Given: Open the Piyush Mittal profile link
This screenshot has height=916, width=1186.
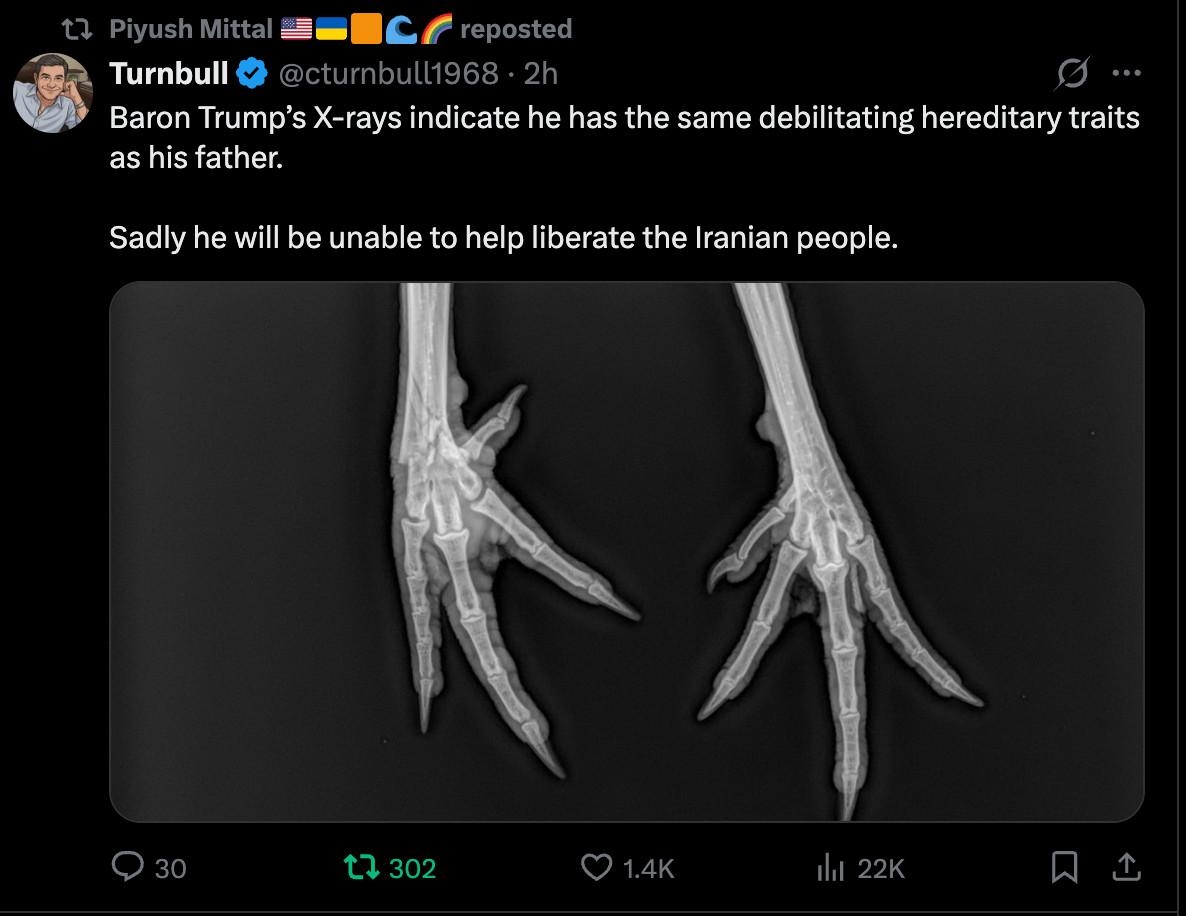Looking at the screenshot, I should [191, 29].
